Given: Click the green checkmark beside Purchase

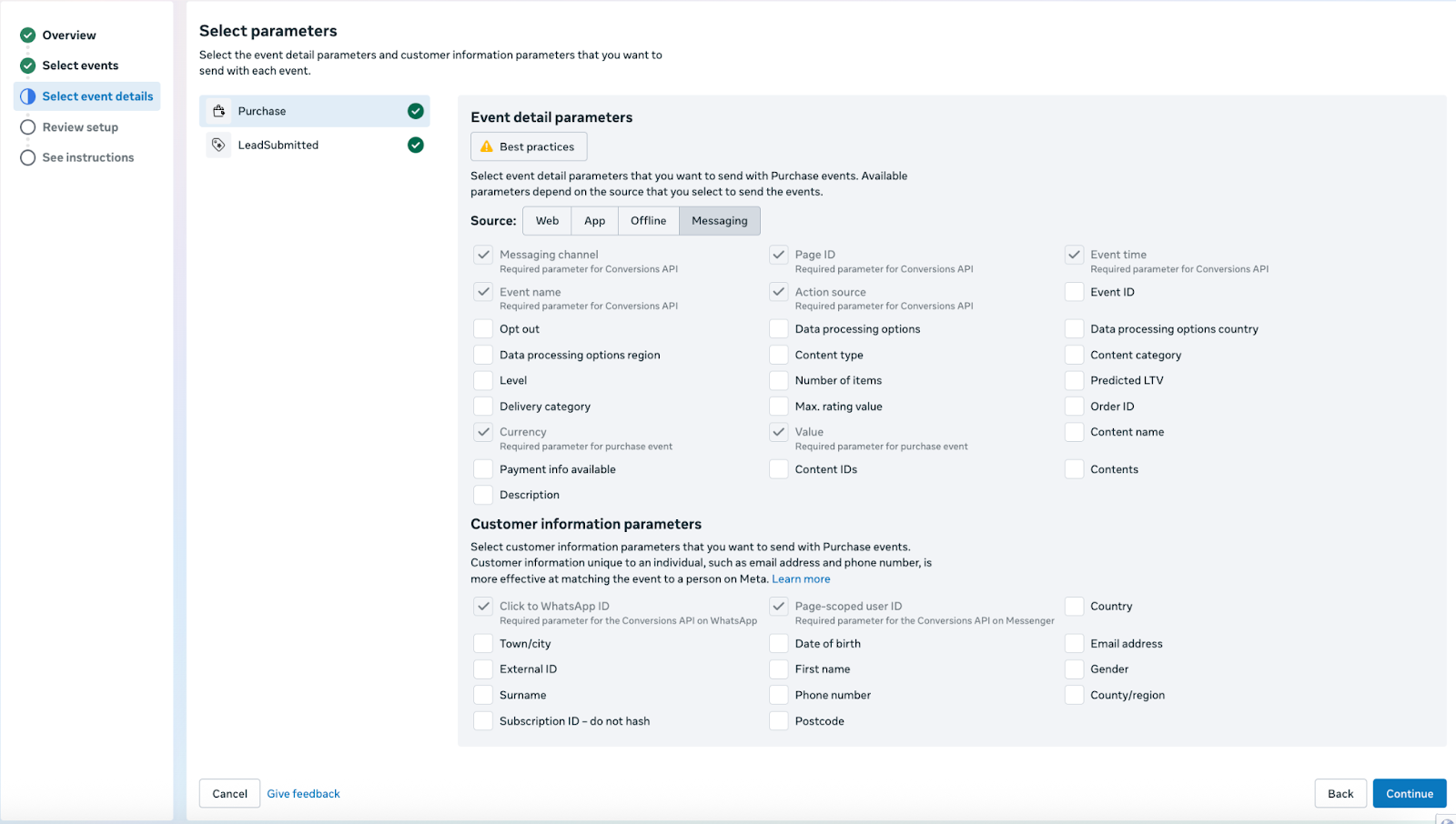Looking at the screenshot, I should pyautogui.click(x=416, y=111).
